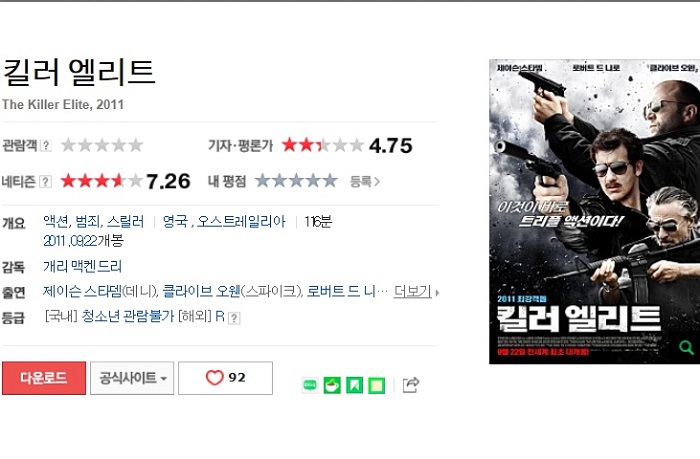This screenshot has width=700, height=459.
Task: Click the green bookmark share icon
Action: click(354, 385)
